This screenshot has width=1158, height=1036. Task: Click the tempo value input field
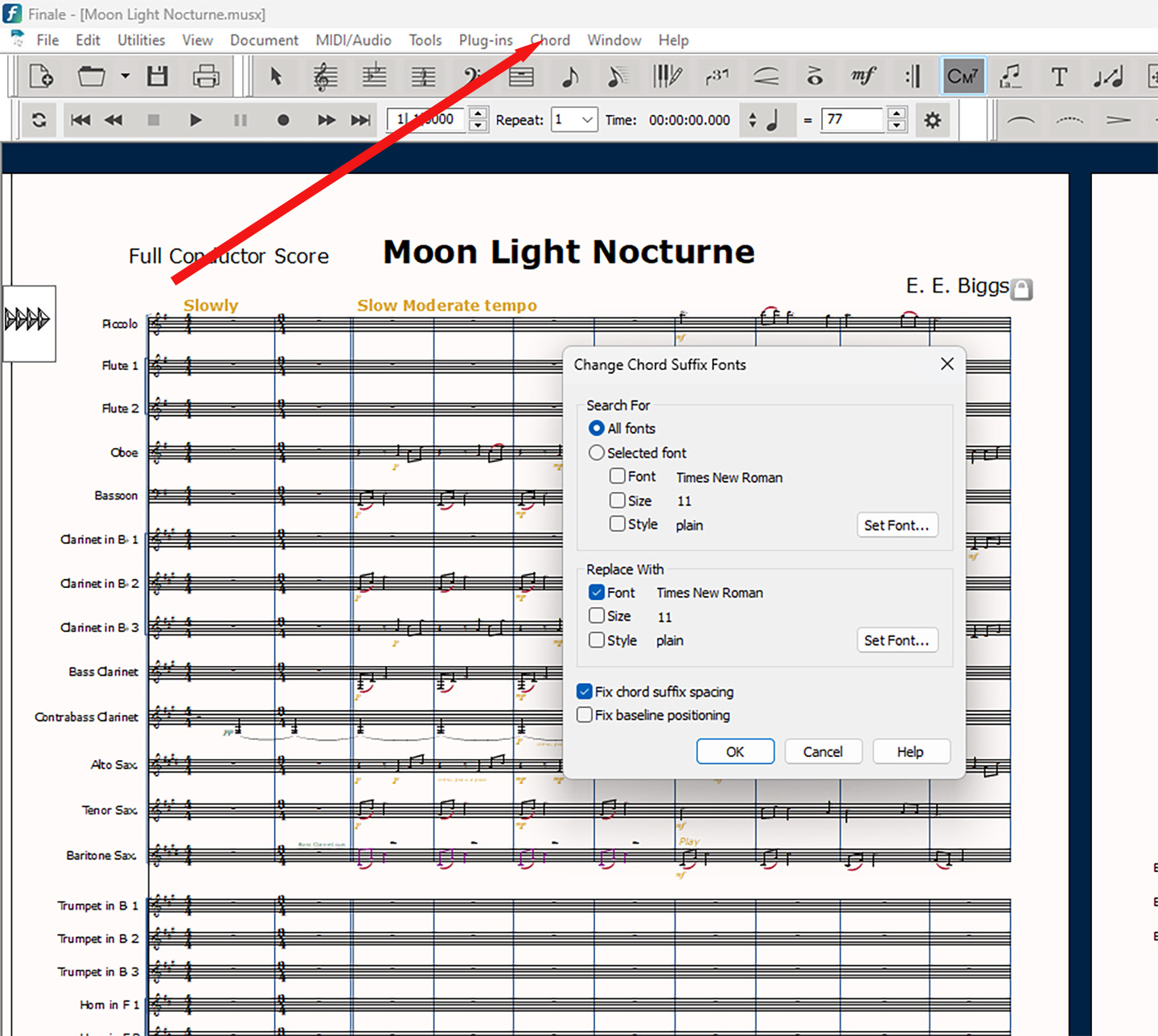[x=852, y=120]
